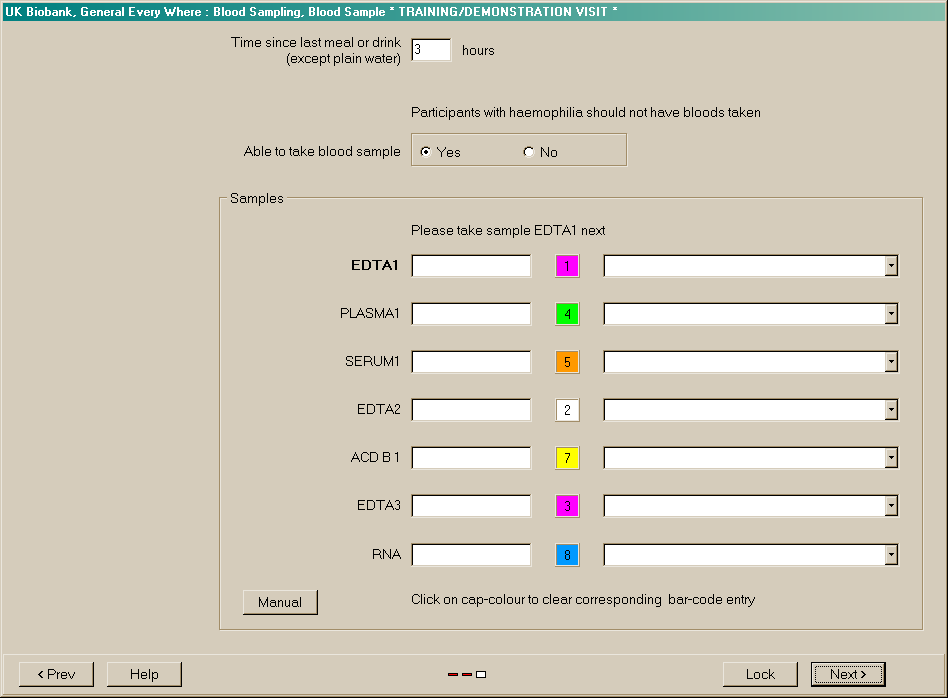The width and height of the screenshot is (948, 698).
Task: Open the RNA dropdown list
Action: coord(890,554)
